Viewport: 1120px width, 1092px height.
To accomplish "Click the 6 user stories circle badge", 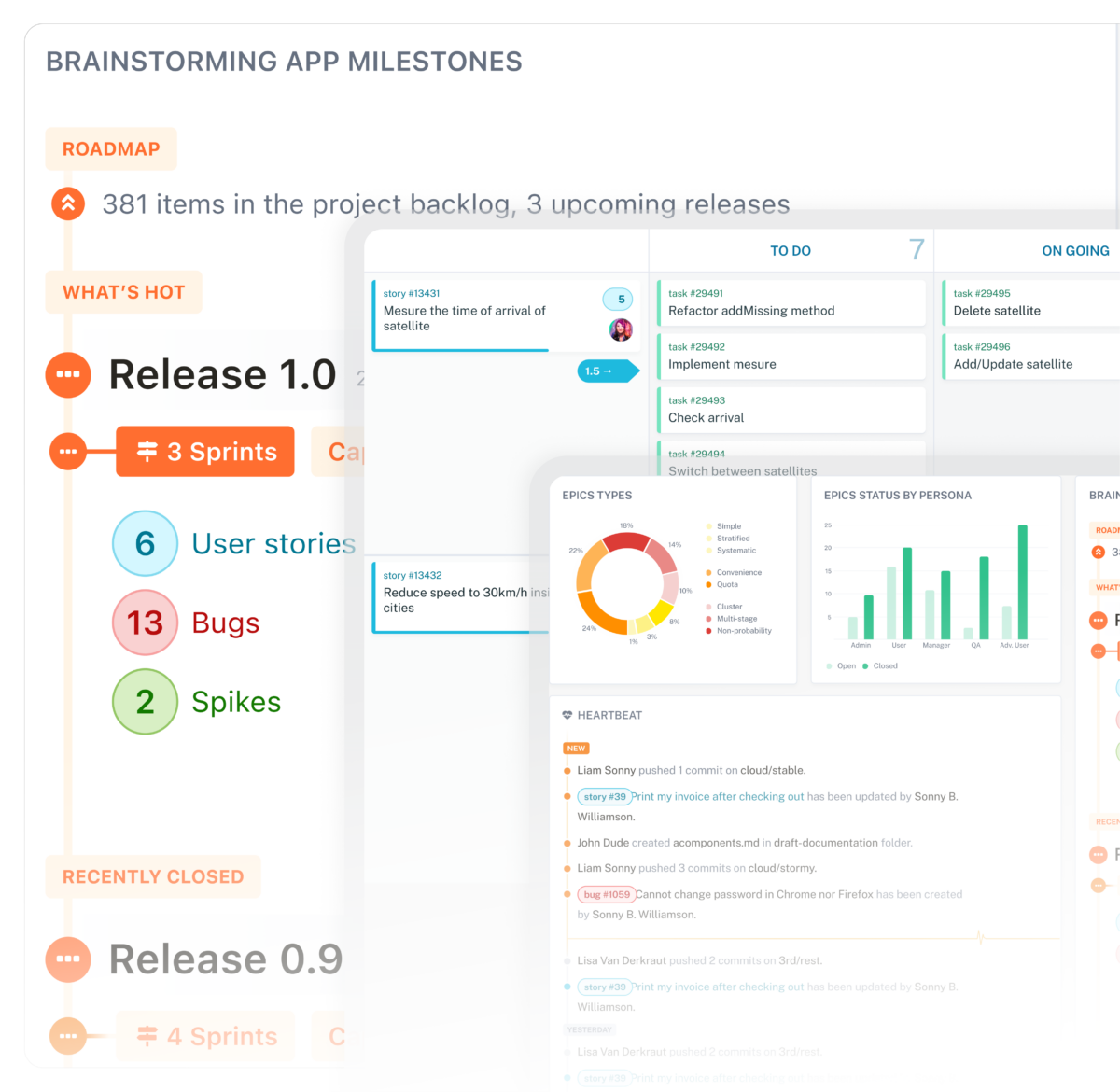I will (x=145, y=543).
